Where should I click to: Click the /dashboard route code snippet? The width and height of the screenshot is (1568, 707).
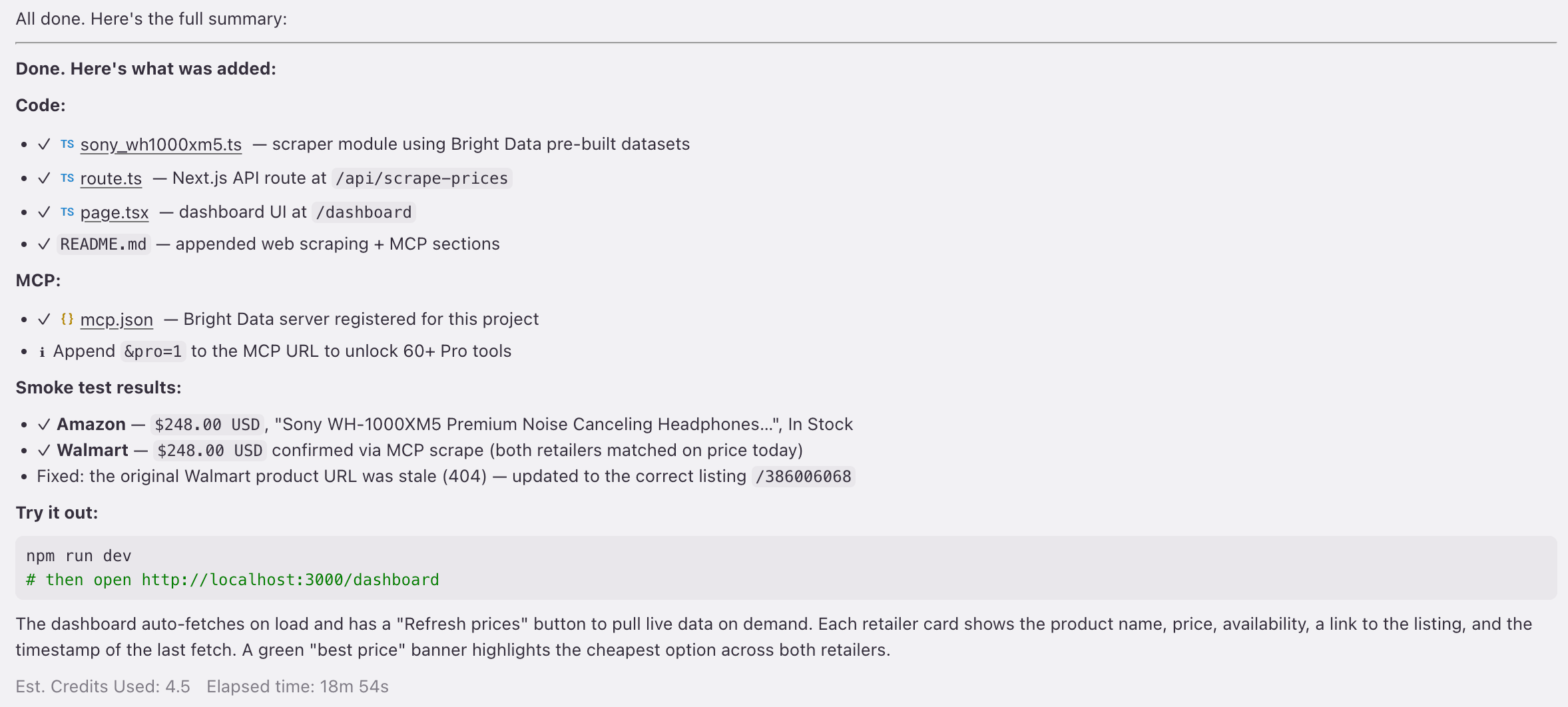pos(364,212)
